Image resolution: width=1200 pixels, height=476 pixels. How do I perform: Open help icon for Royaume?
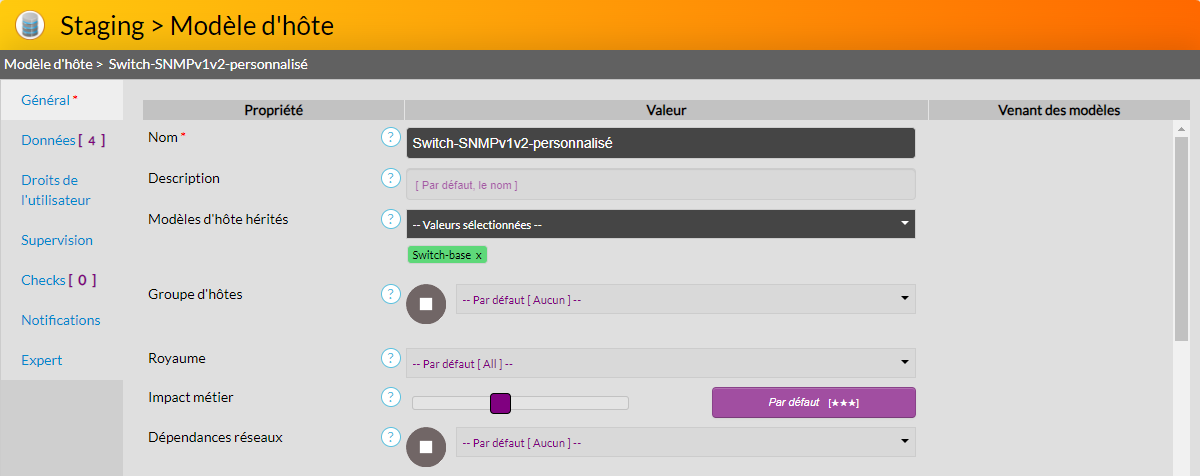[390, 358]
